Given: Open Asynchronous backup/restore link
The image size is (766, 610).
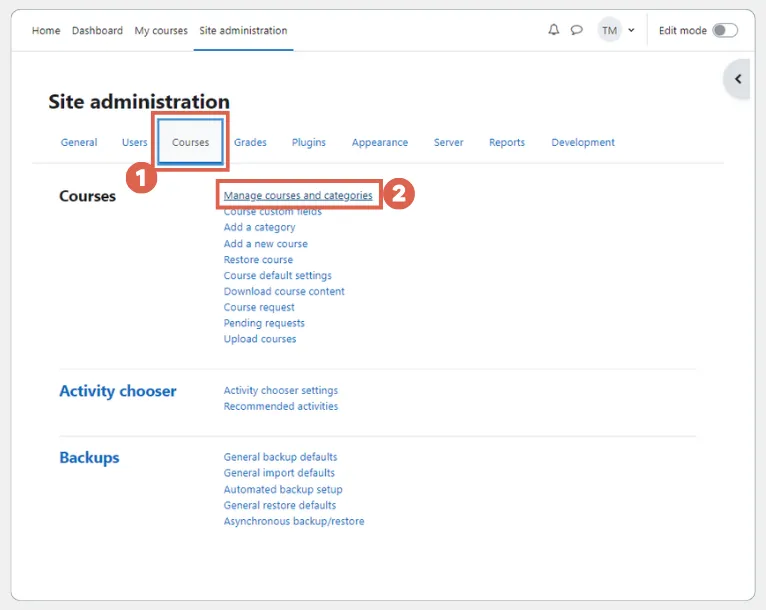Looking at the screenshot, I should (x=294, y=521).
